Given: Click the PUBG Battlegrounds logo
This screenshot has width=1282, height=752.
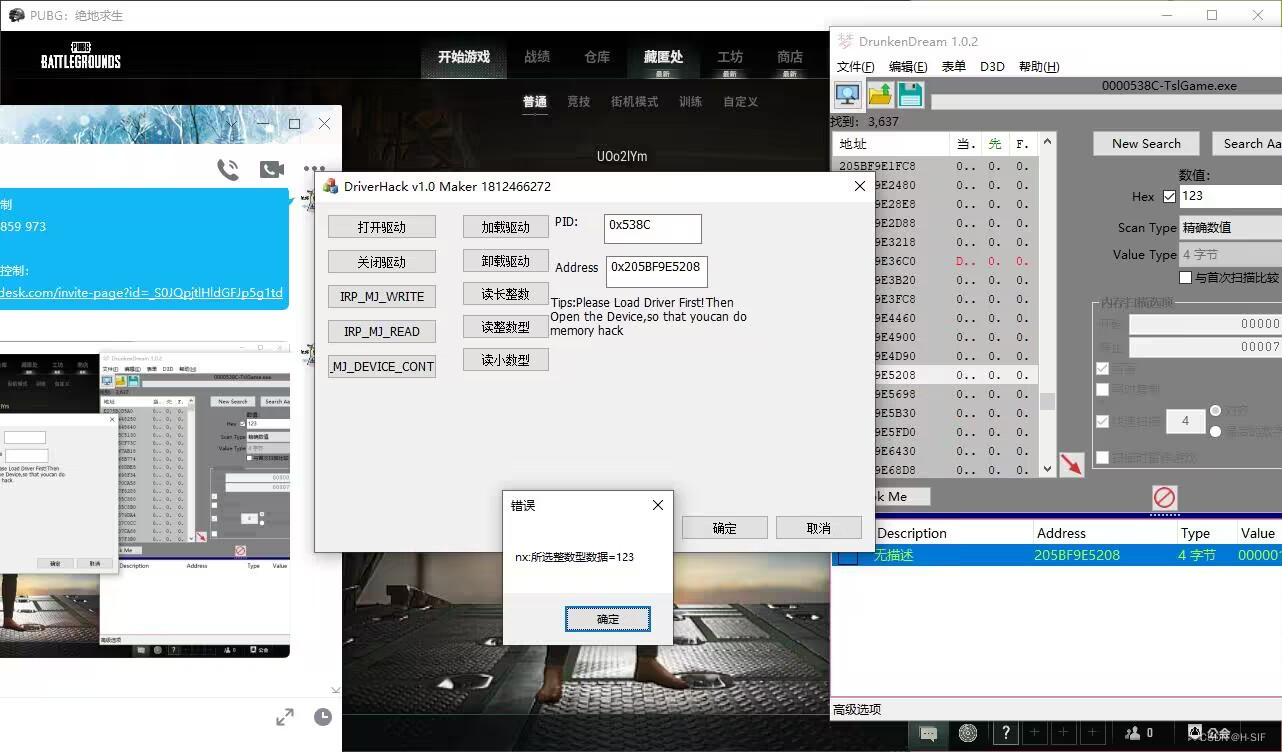Looking at the screenshot, I should click(81, 55).
